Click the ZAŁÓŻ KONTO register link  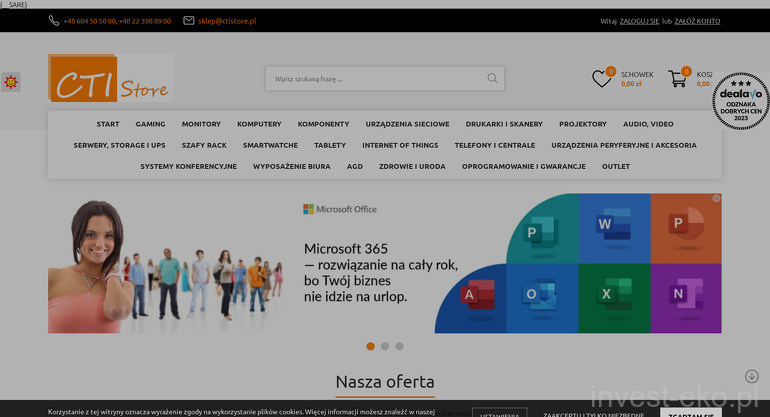coord(697,21)
